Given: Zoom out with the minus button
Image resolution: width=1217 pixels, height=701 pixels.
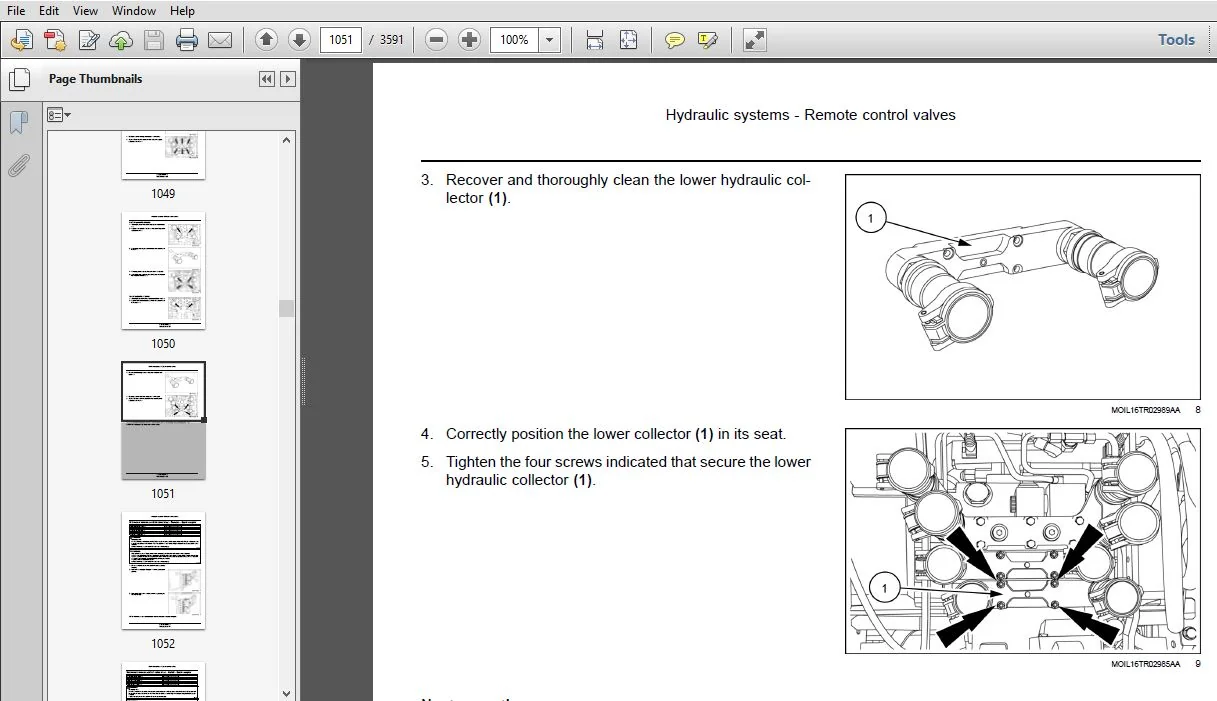Looking at the screenshot, I should [x=436, y=40].
